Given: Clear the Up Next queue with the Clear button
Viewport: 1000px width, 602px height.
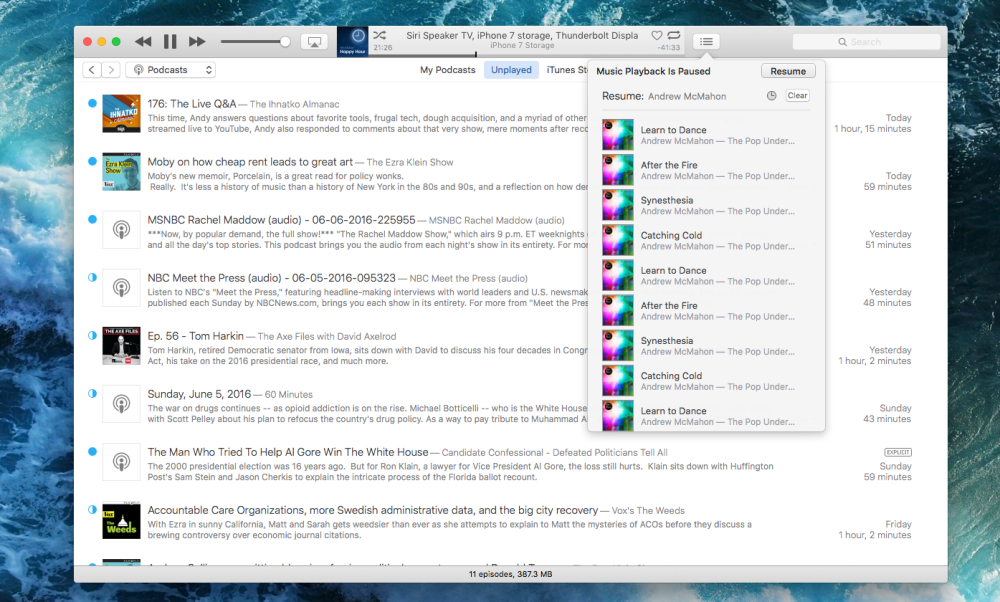Looking at the screenshot, I should [x=797, y=96].
